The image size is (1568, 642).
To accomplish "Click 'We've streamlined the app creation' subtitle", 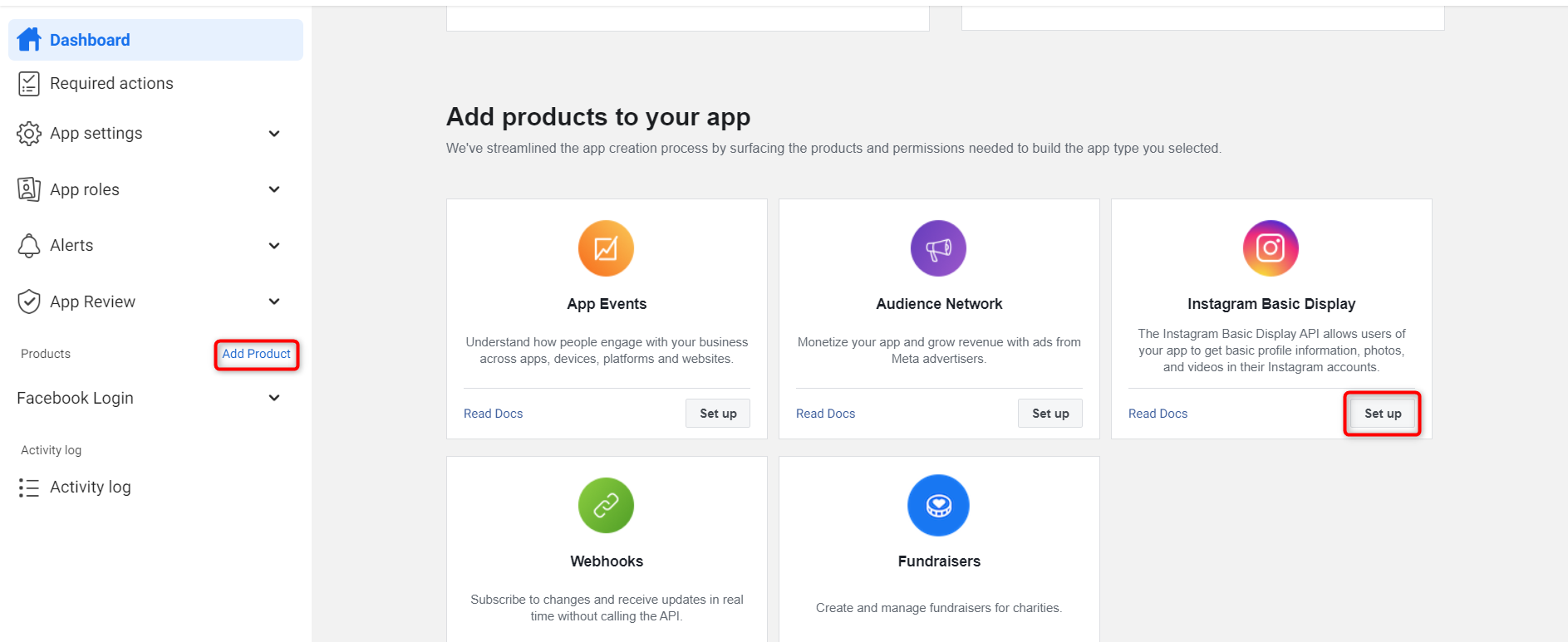I will pyautogui.click(x=833, y=149).
